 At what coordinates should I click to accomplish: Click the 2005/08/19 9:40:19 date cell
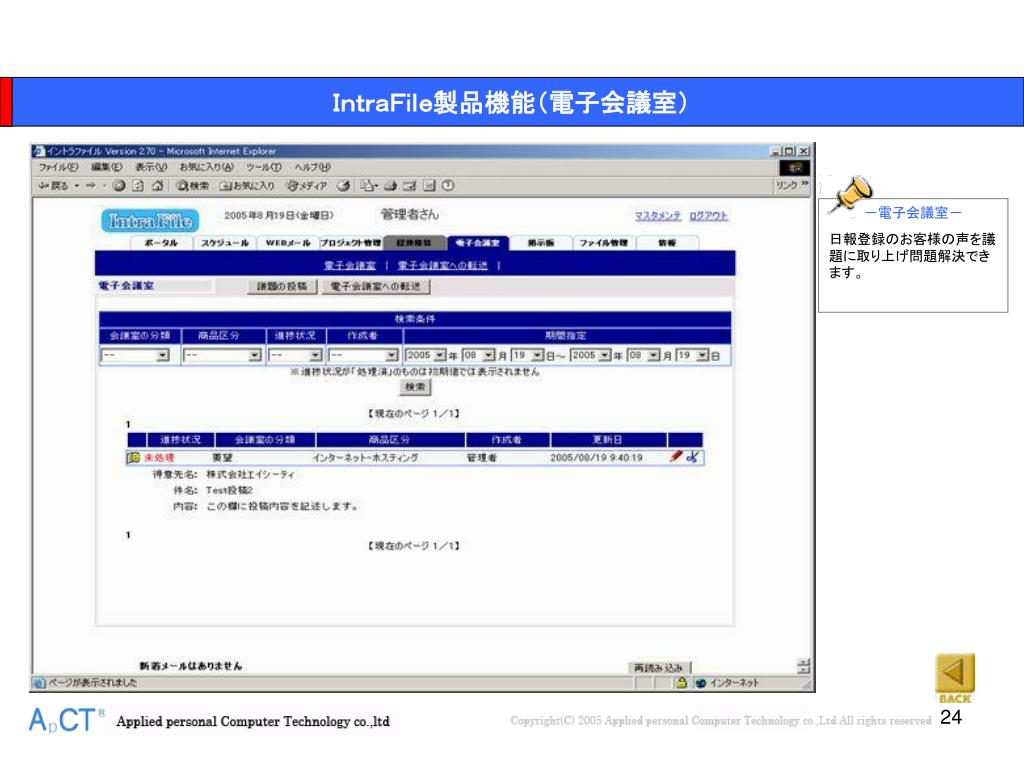pos(596,458)
